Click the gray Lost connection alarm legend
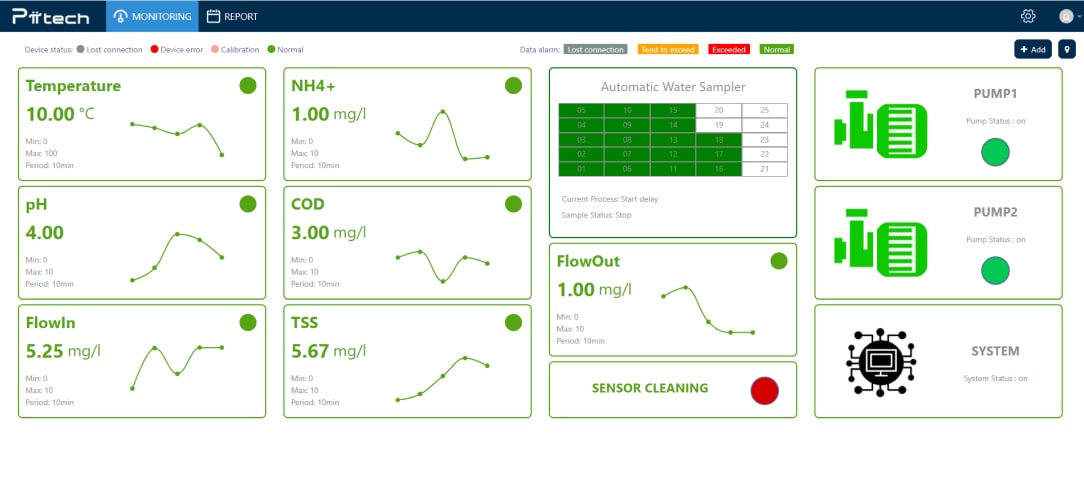This screenshot has width=1084, height=486. 595,50
